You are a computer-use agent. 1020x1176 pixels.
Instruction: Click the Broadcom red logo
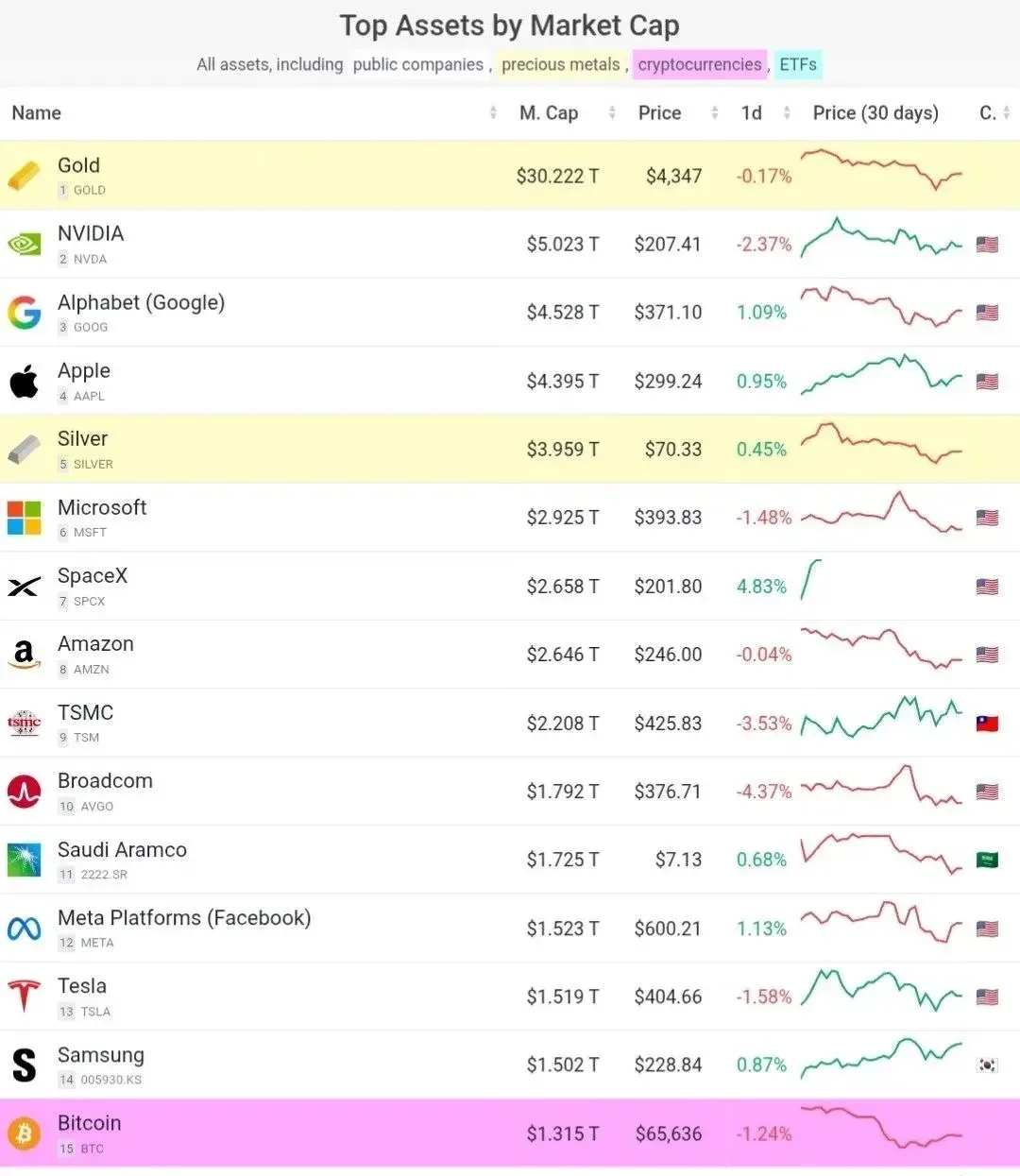click(25, 792)
